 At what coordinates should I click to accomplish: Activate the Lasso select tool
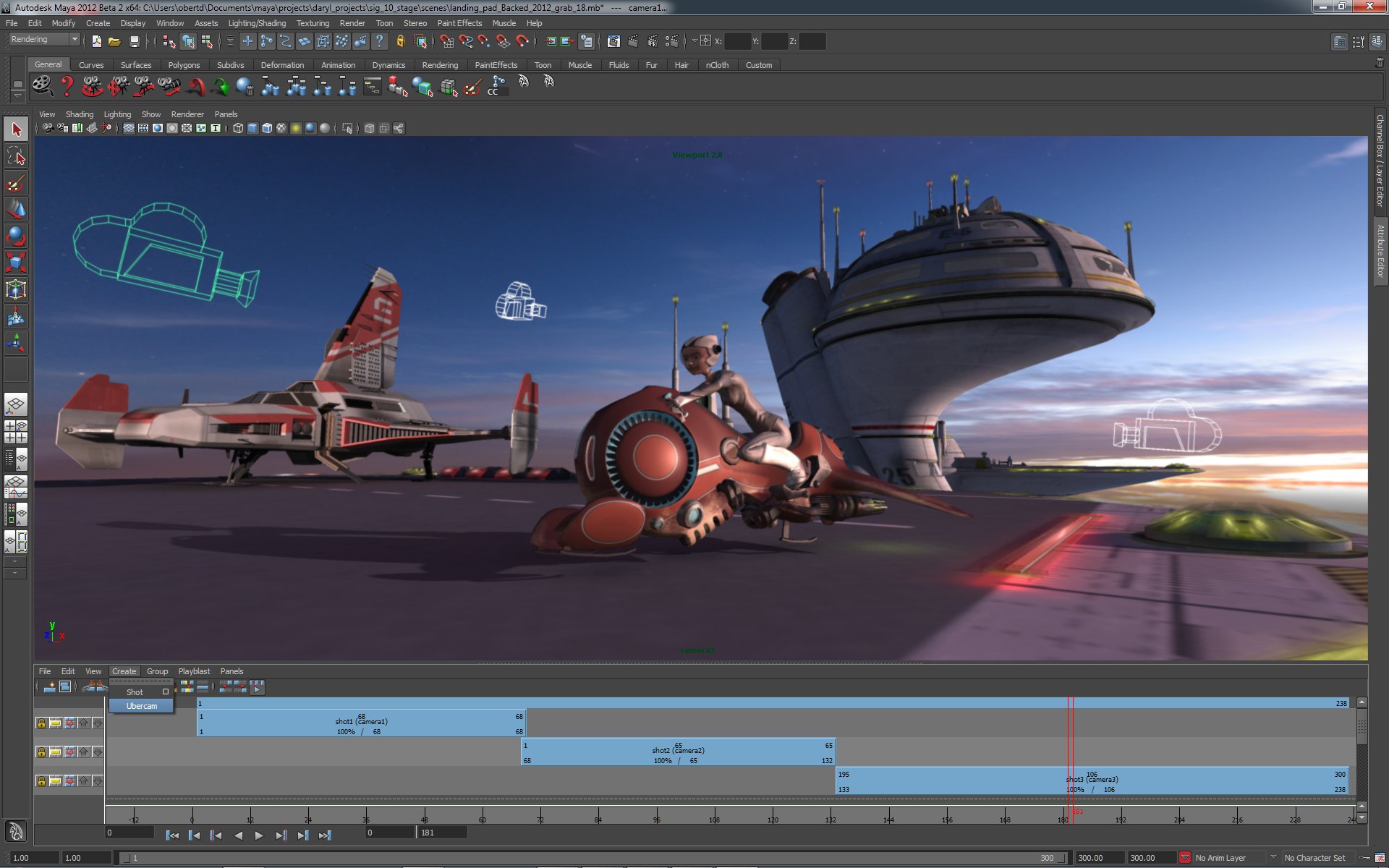point(16,156)
